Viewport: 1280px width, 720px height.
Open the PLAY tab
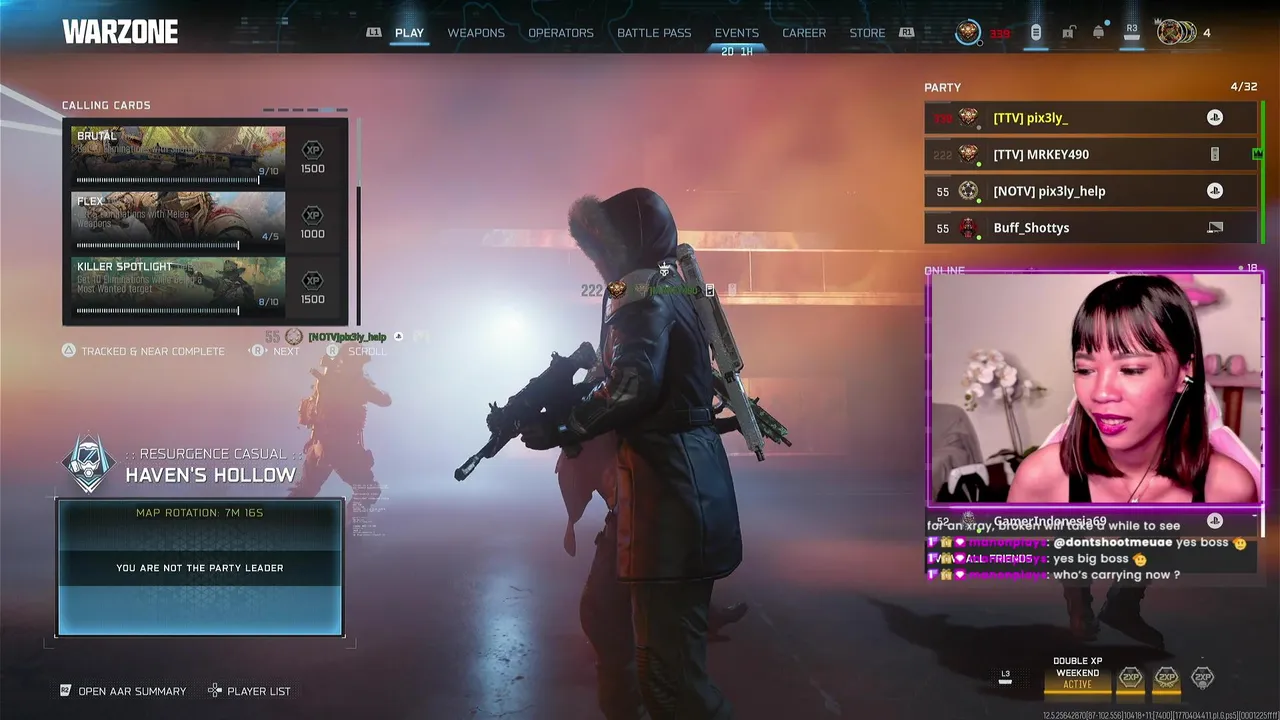tap(409, 33)
